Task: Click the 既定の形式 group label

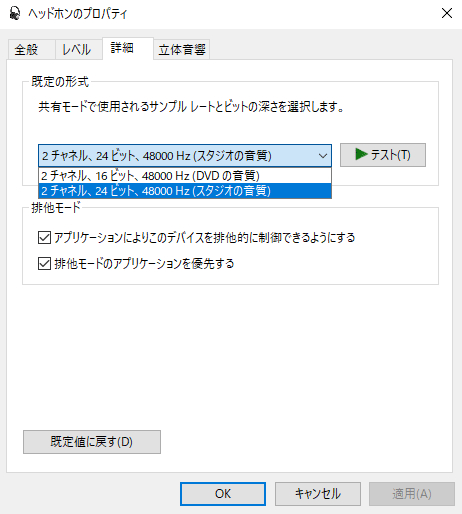Action: tap(60, 82)
